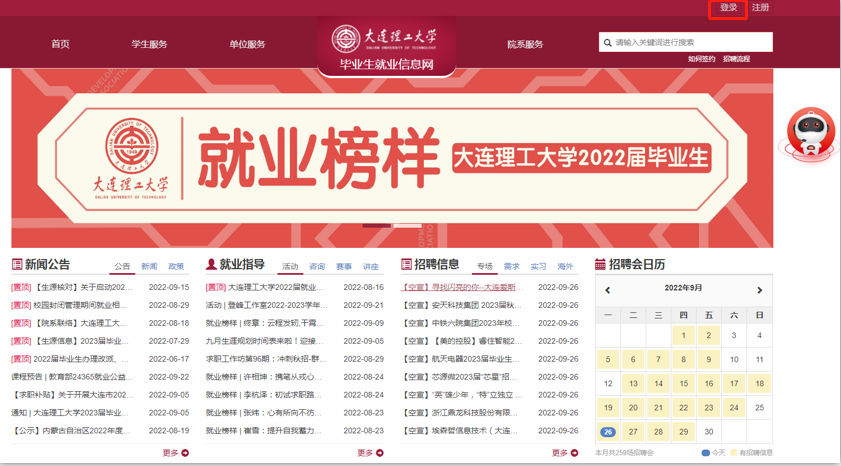This screenshot has height=466, width=841.
Task: Switch to 政策 tab in 新闻公告
Action: coord(176,266)
